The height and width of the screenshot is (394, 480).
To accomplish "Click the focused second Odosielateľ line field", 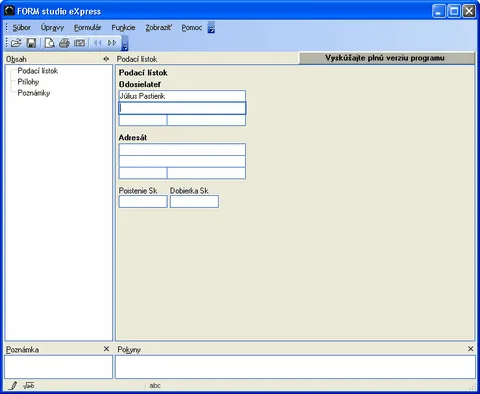I will click(x=182, y=108).
